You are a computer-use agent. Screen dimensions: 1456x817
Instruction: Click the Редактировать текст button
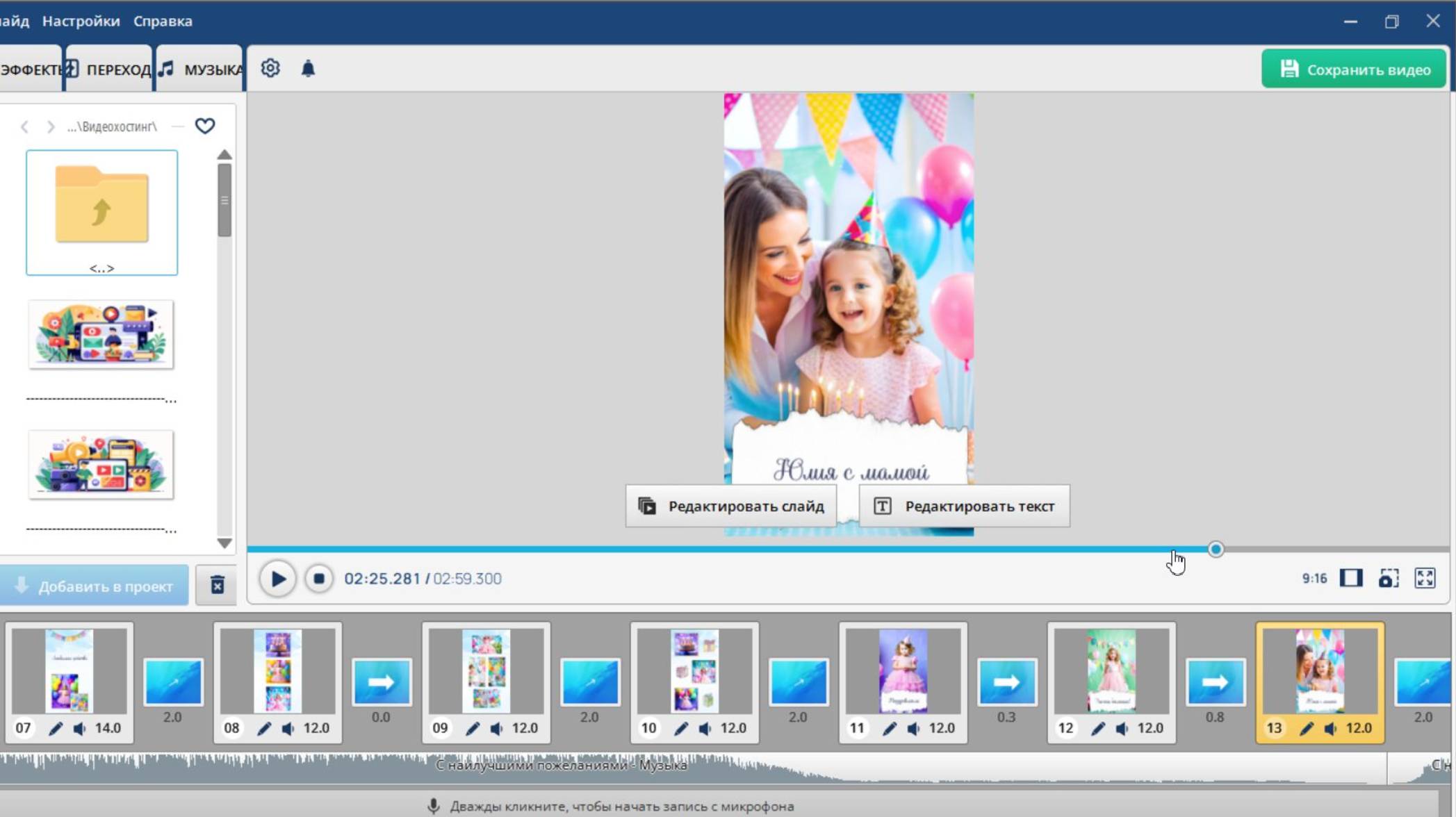(965, 506)
